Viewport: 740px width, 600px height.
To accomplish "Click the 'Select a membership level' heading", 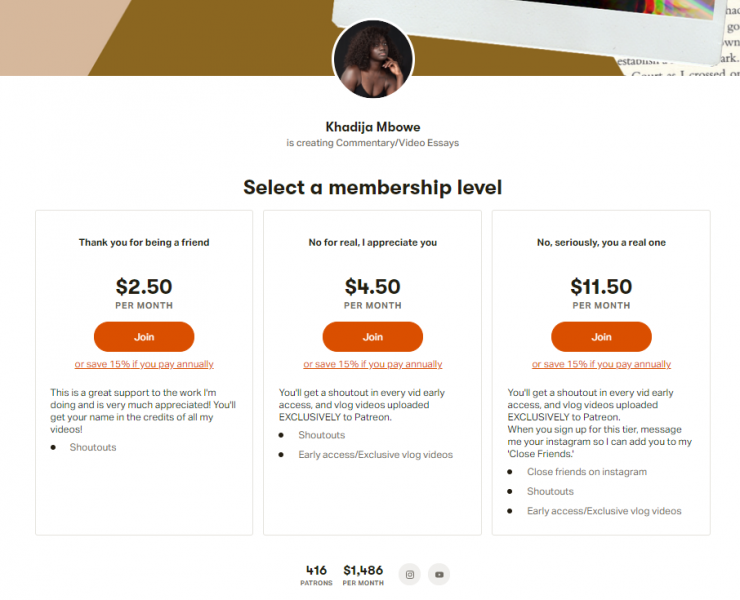I will point(372,187).
